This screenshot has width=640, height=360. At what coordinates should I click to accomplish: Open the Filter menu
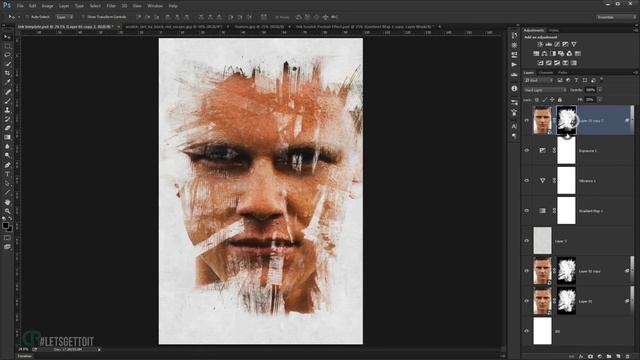[111, 6]
